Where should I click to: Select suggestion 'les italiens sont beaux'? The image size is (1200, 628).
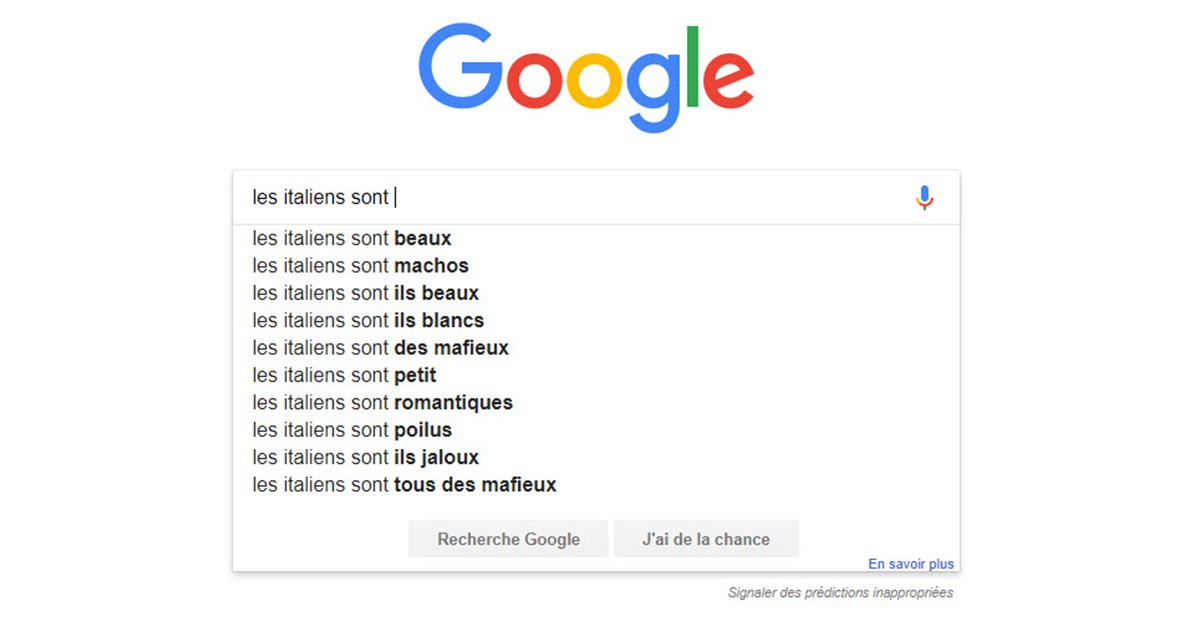click(351, 238)
